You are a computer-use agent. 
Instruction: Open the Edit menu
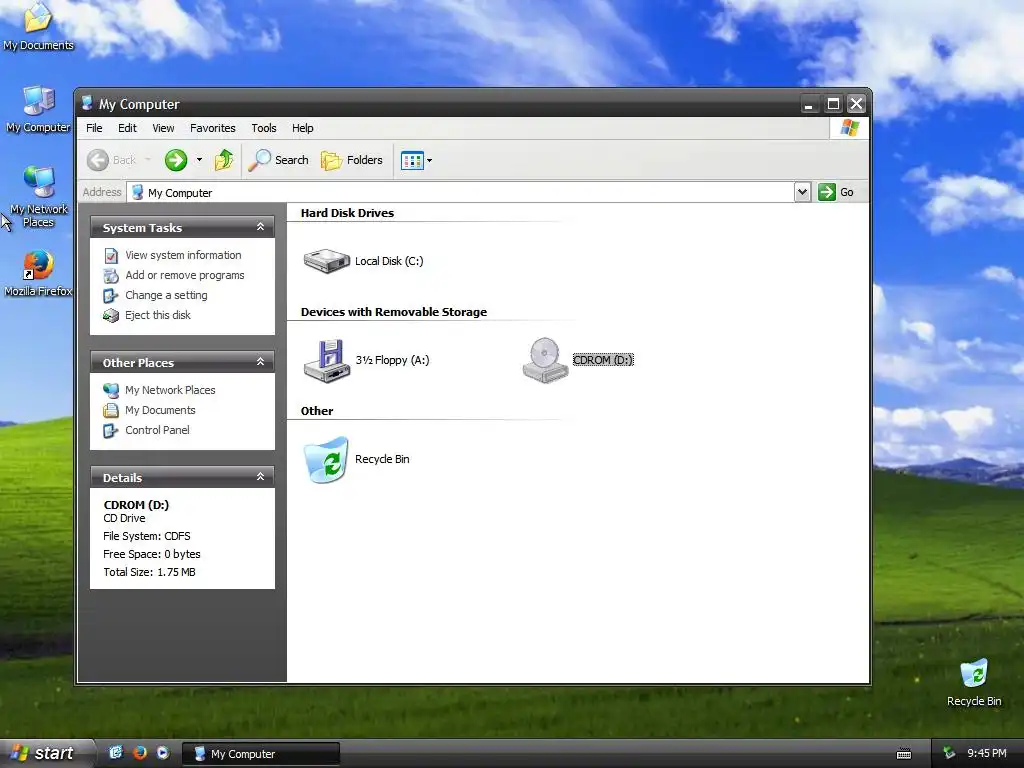point(127,128)
